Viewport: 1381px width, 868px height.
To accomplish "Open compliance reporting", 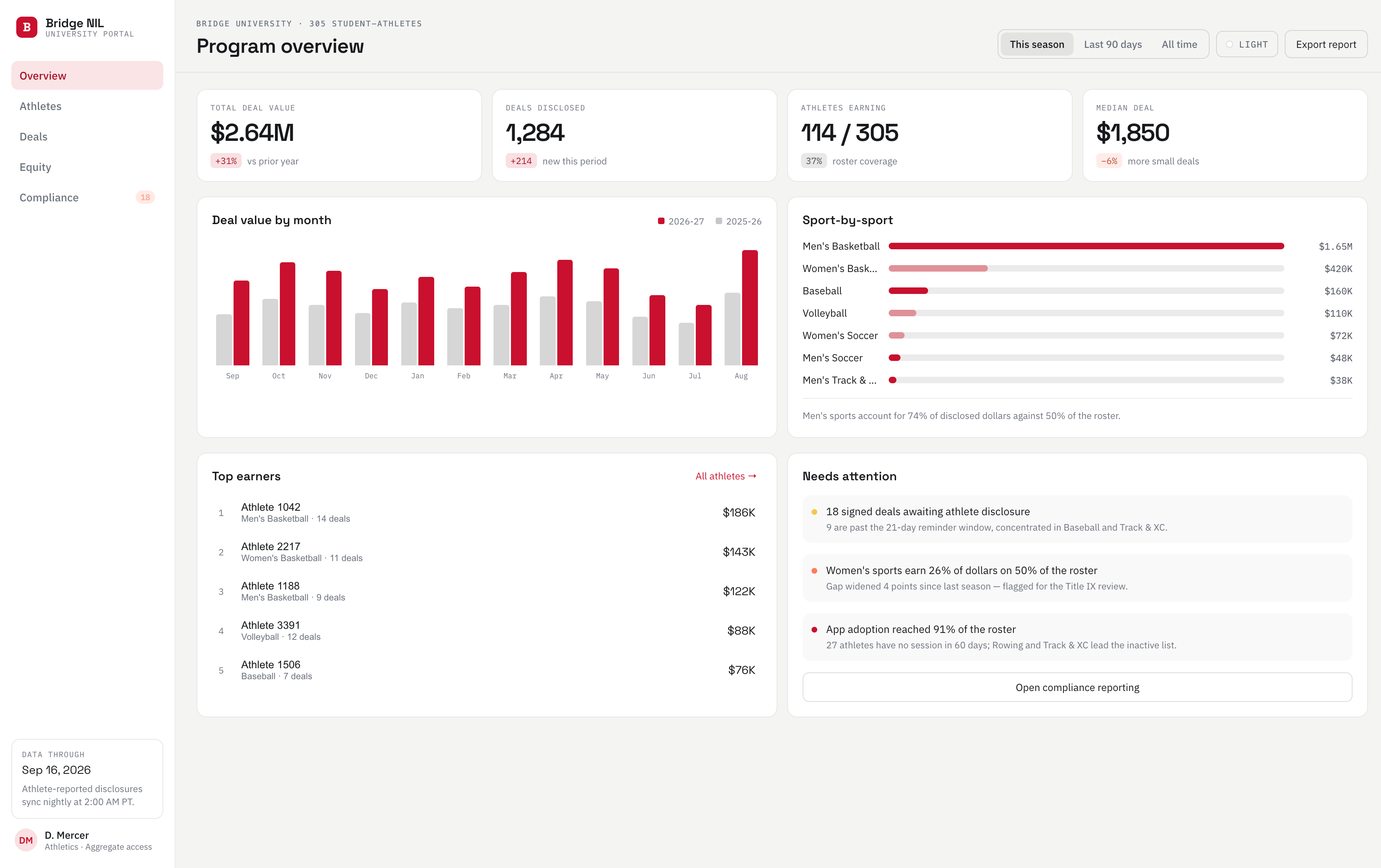I will [x=1077, y=687].
